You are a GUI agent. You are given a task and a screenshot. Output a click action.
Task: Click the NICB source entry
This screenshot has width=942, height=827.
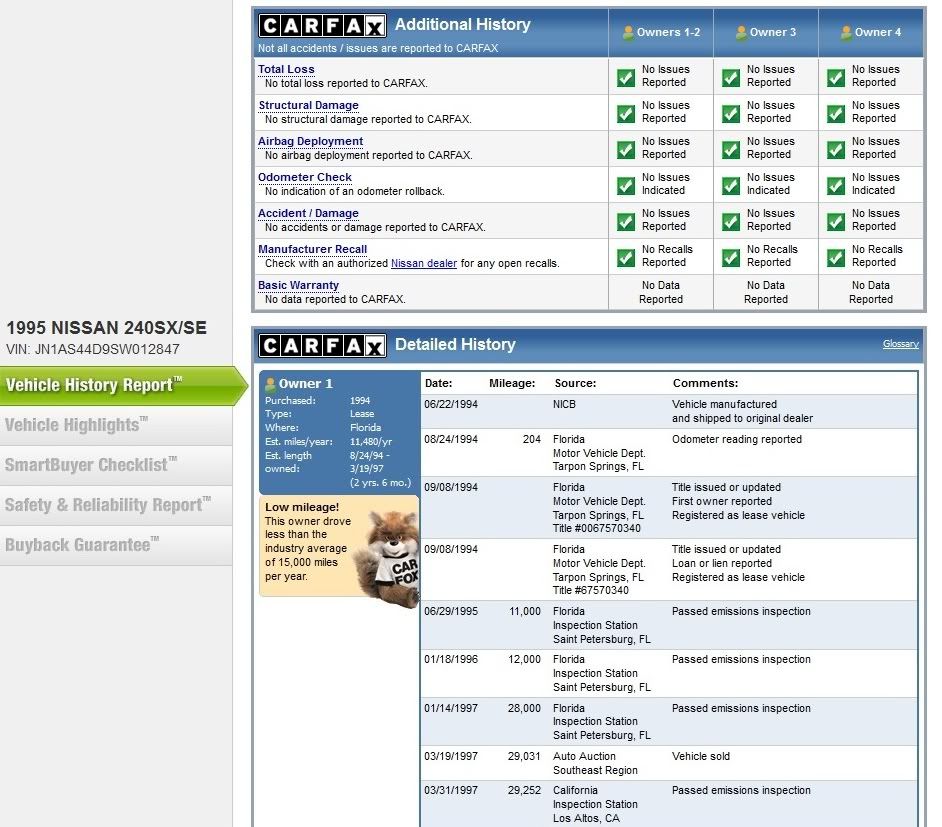coord(564,405)
